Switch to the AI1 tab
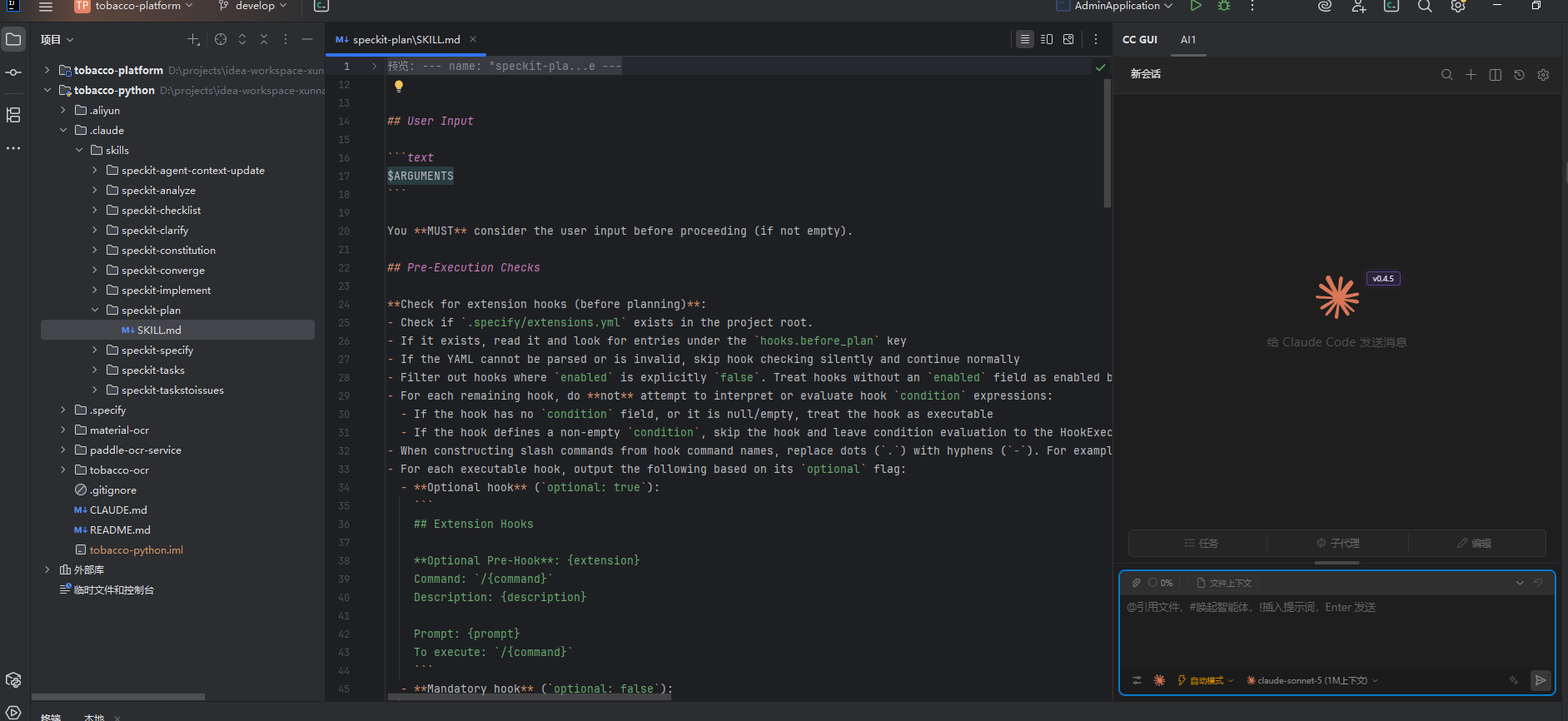The height and width of the screenshot is (721, 1568). (1188, 39)
